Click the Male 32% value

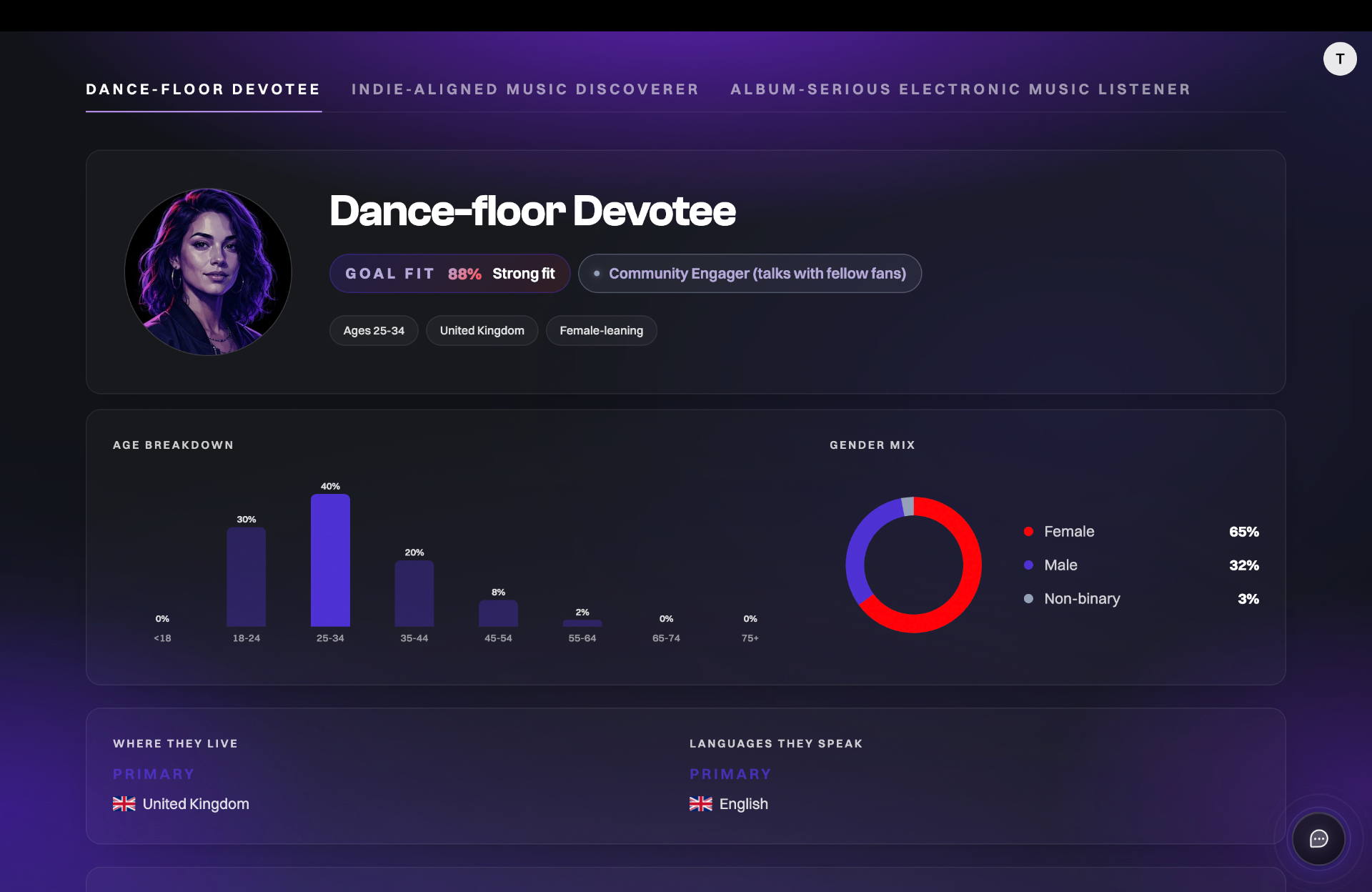[x=1244, y=565]
